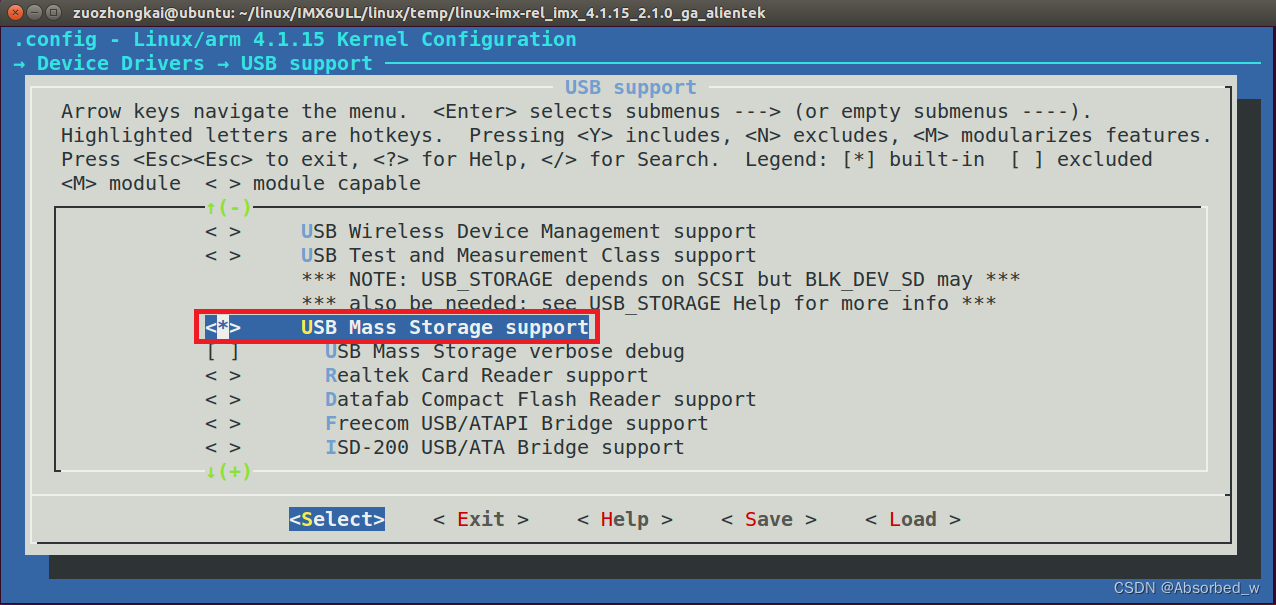Load a config via the Load button
This screenshot has height=605, width=1276.
pos(912,519)
